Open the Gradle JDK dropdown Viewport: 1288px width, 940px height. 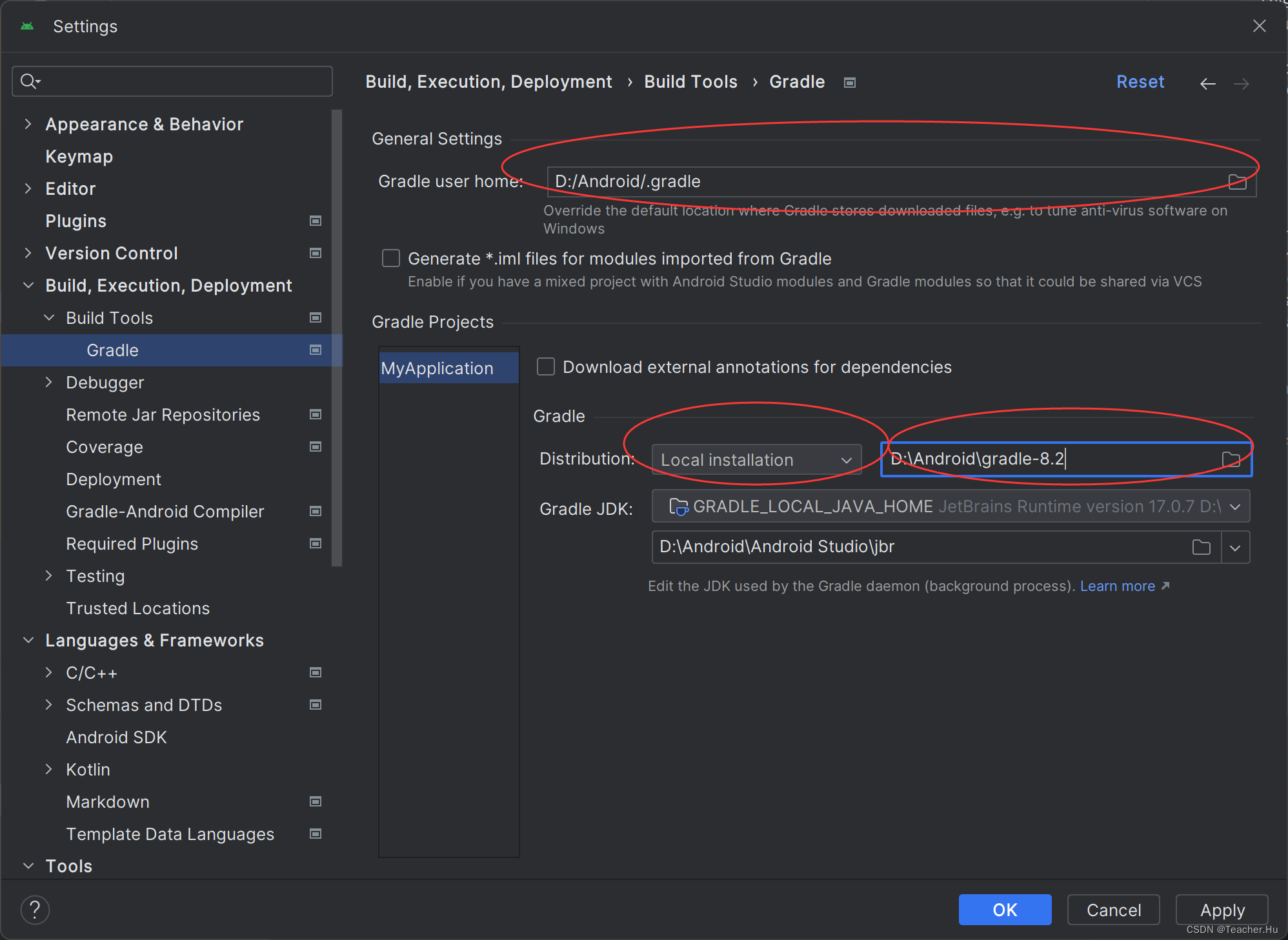(951, 507)
